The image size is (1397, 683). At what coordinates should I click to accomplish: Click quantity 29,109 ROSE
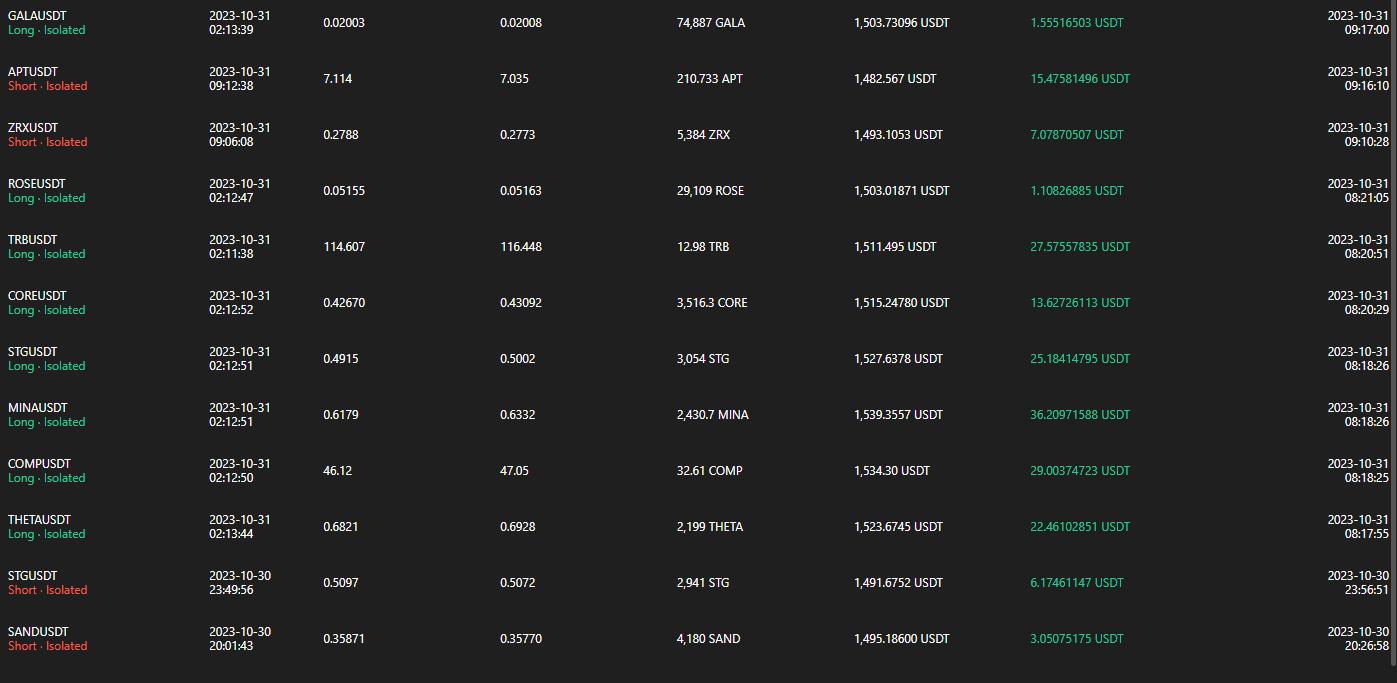(710, 190)
